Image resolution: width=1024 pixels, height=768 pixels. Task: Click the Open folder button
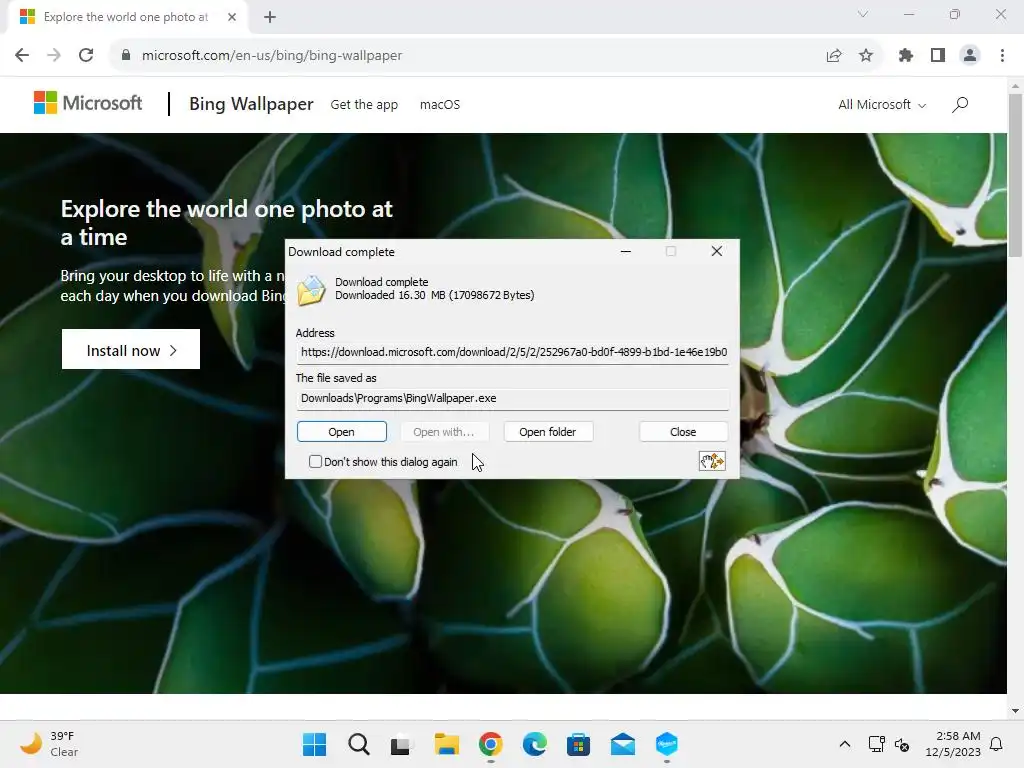[x=548, y=432]
